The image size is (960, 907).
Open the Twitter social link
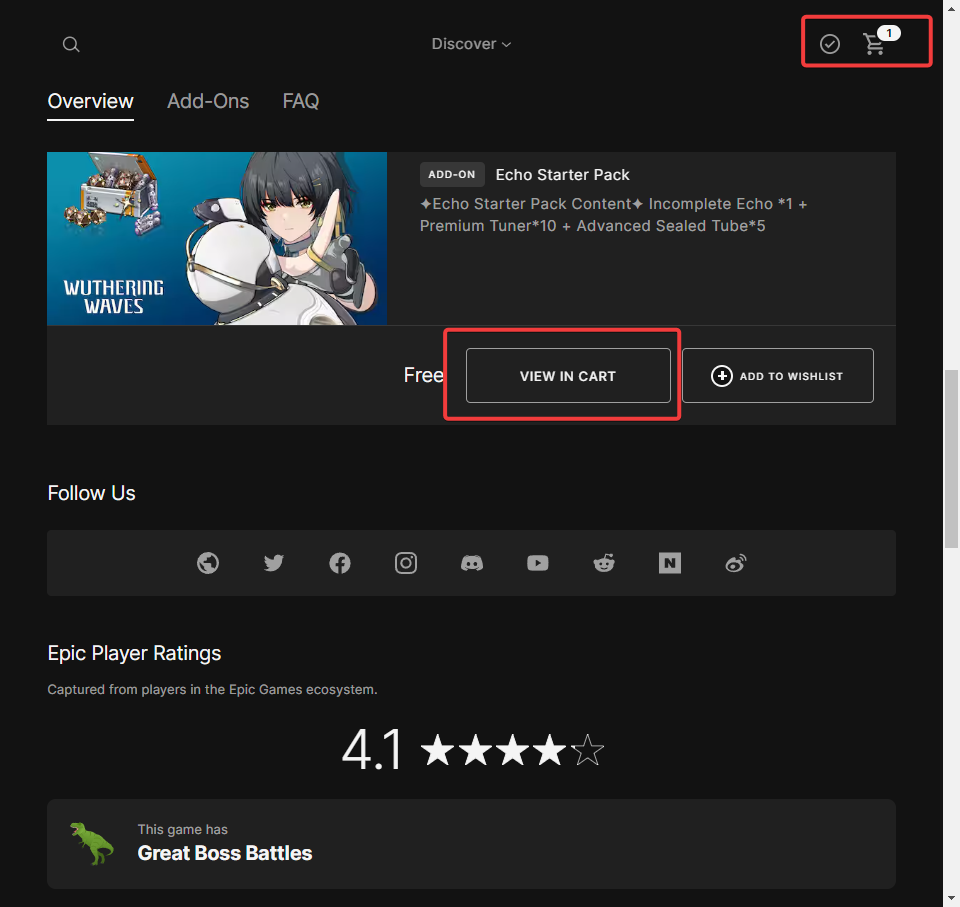click(274, 563)
